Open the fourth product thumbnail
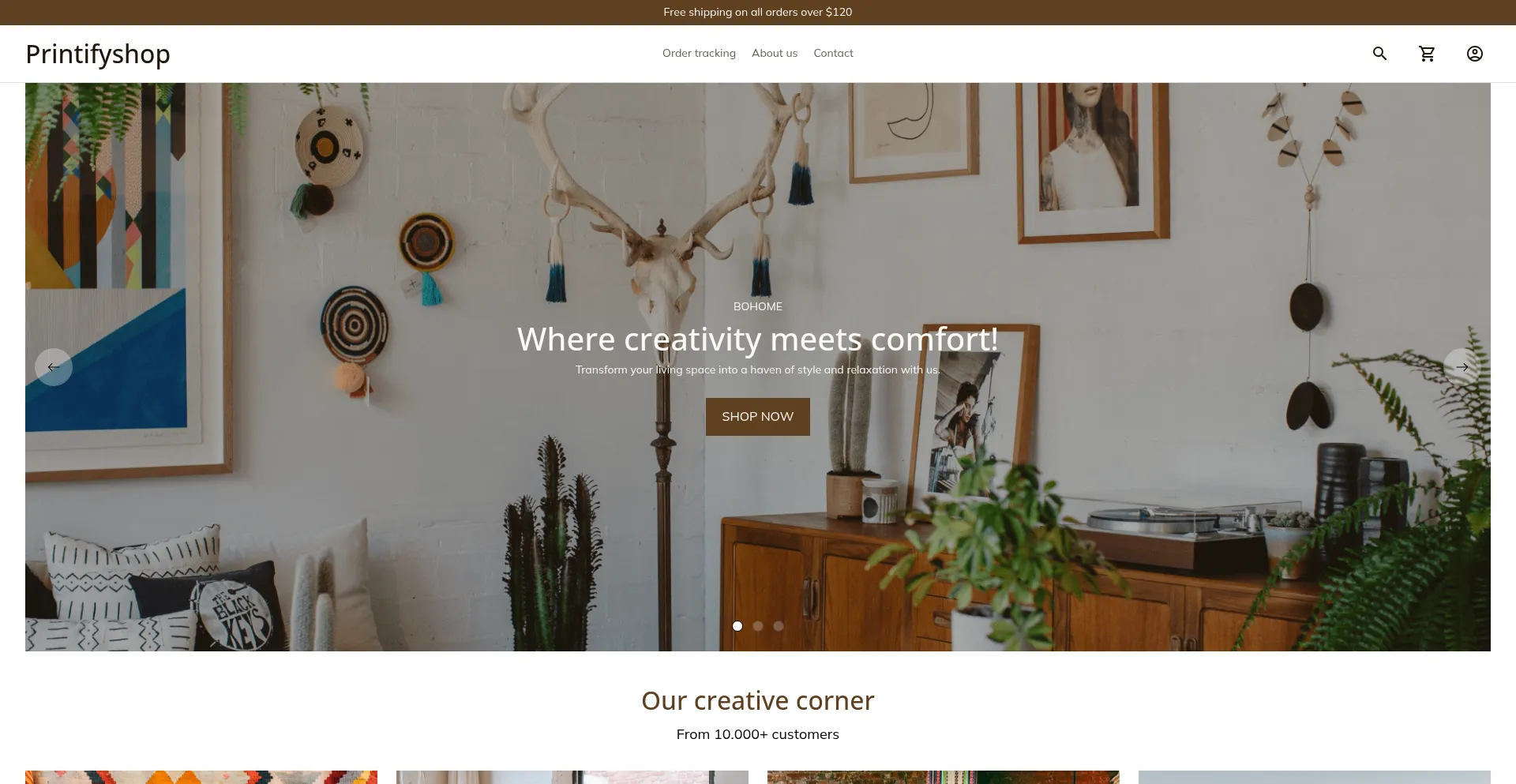This screenshot has width=1516, height=784. tap(1315, 777)
